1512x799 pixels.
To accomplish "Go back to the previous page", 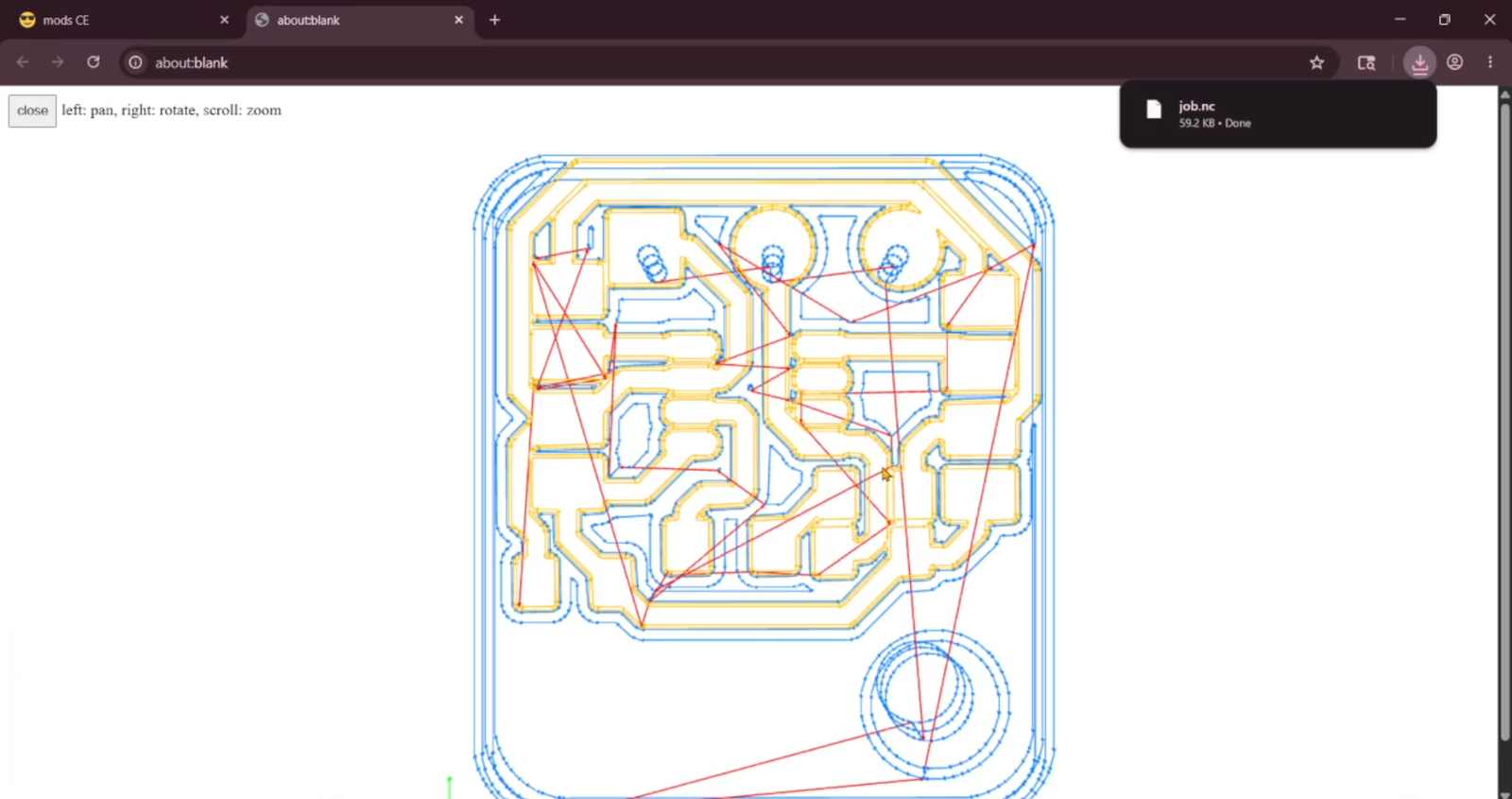I will (23, 62).
